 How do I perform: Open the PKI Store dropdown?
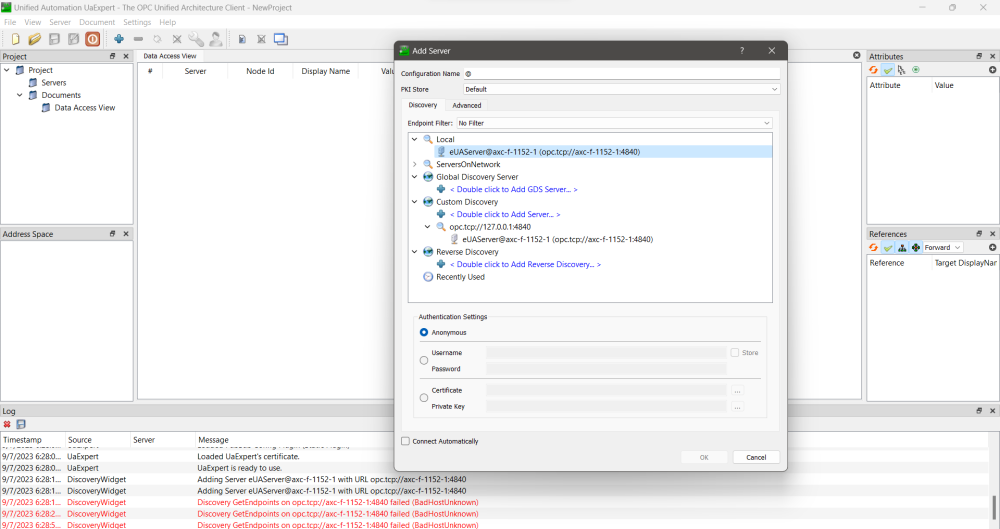click(620, 89)
